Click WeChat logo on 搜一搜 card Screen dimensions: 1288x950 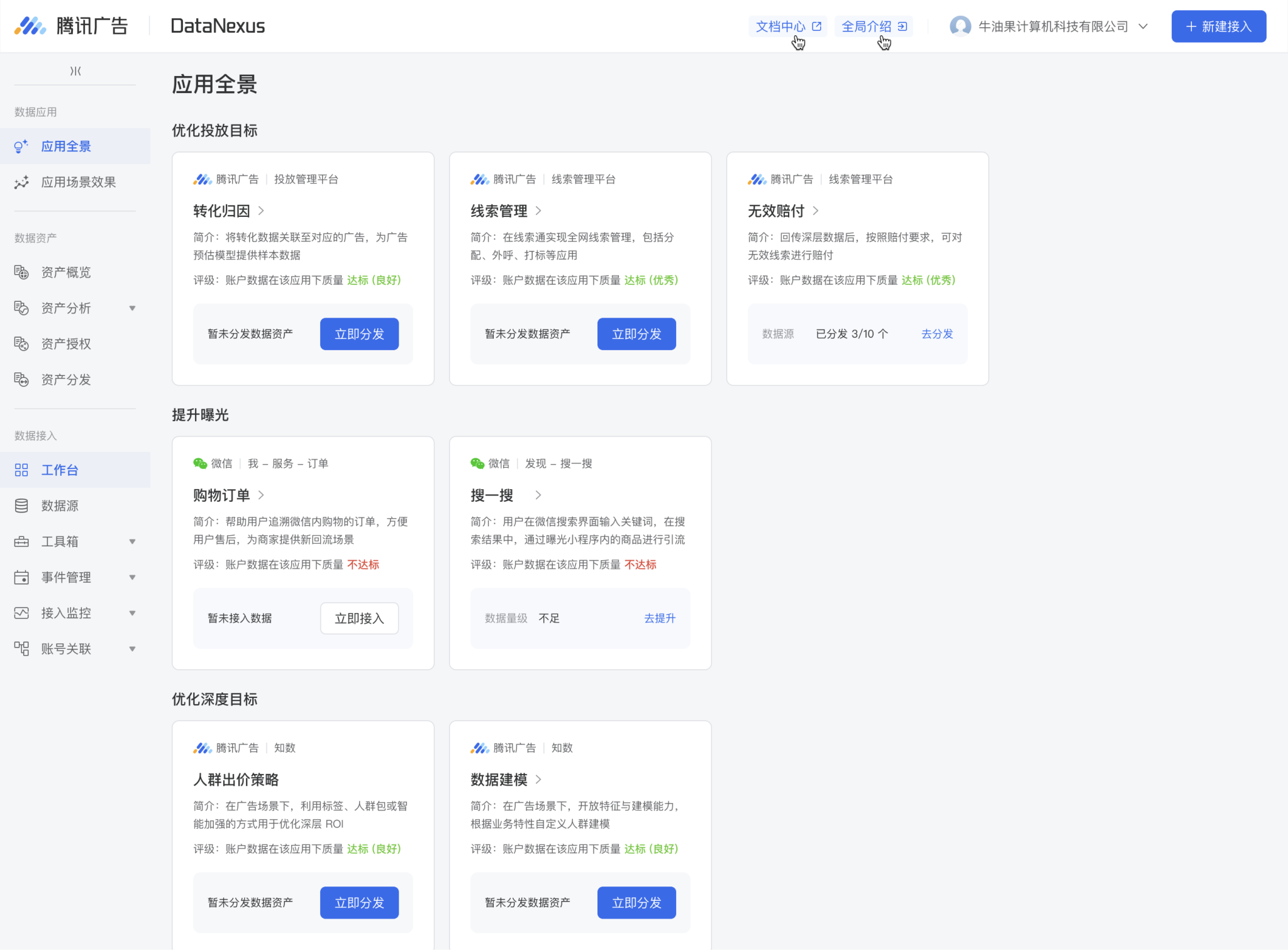(477, 463)
